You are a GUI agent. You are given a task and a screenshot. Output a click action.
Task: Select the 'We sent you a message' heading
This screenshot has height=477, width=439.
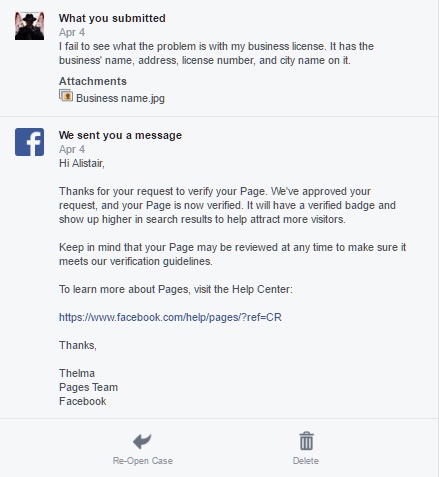pos(120,135)
